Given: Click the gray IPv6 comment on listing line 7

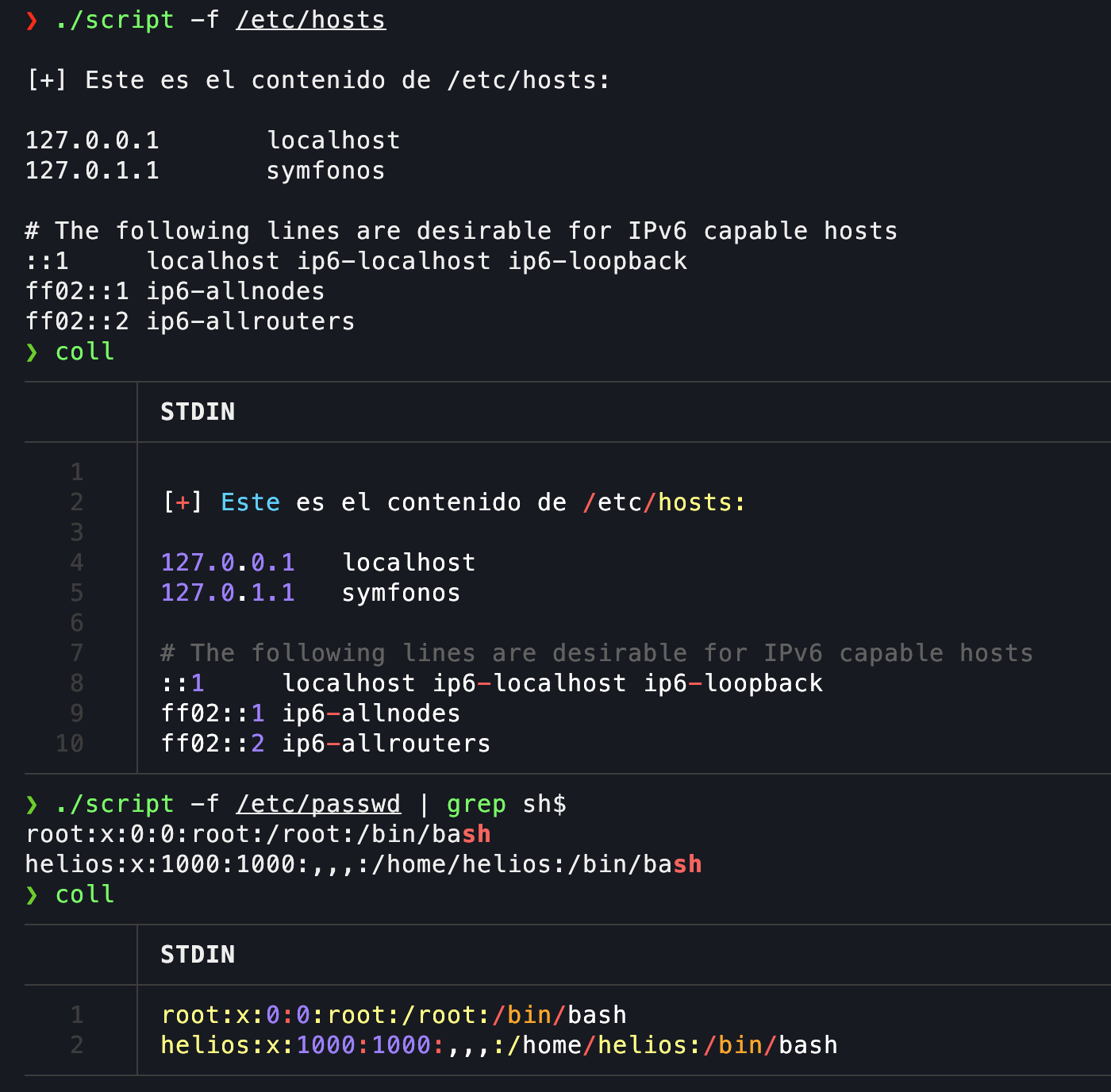Looking at the screenshot, I should click(x=597, y=653).
